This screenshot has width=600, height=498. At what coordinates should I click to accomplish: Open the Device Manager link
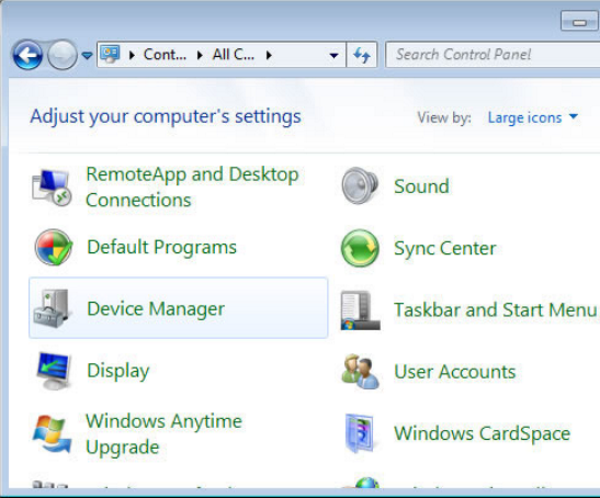[156, 309]
